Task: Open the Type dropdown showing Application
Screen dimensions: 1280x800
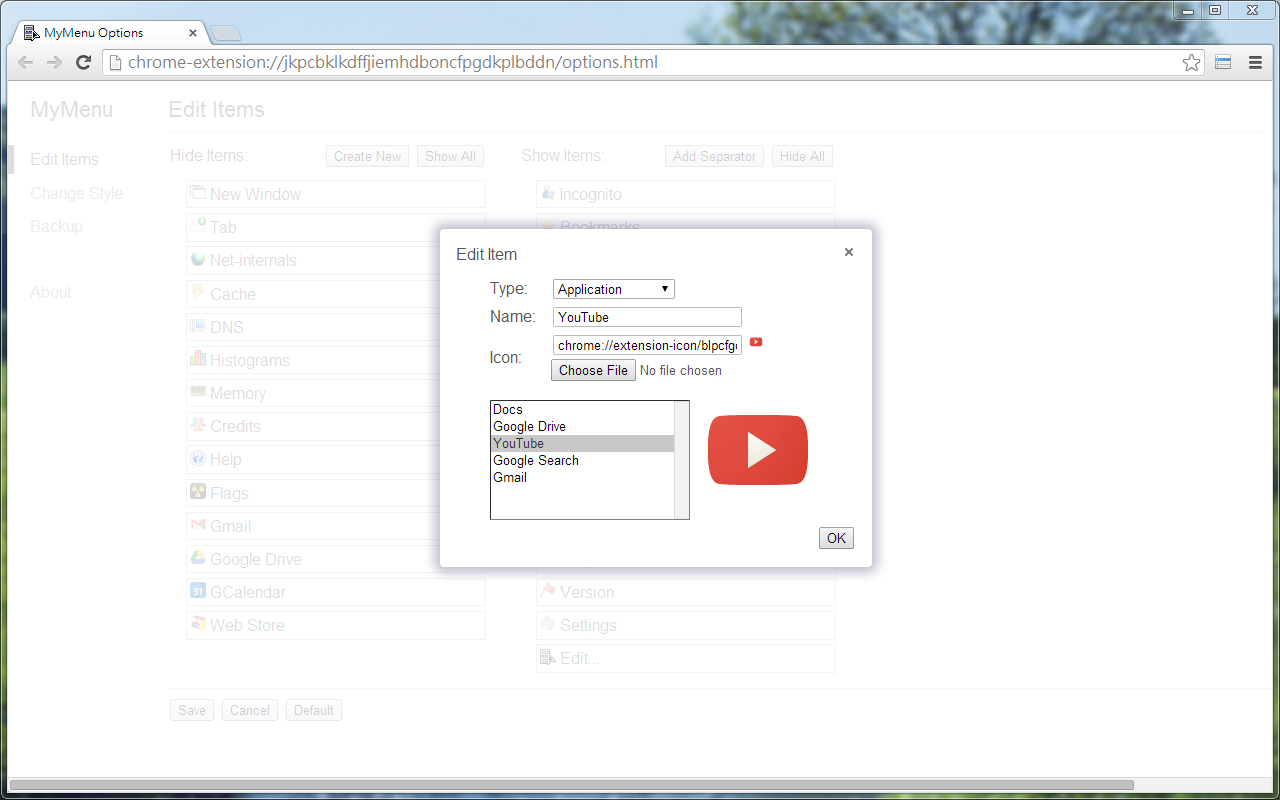Action: [x=614, y=289]
